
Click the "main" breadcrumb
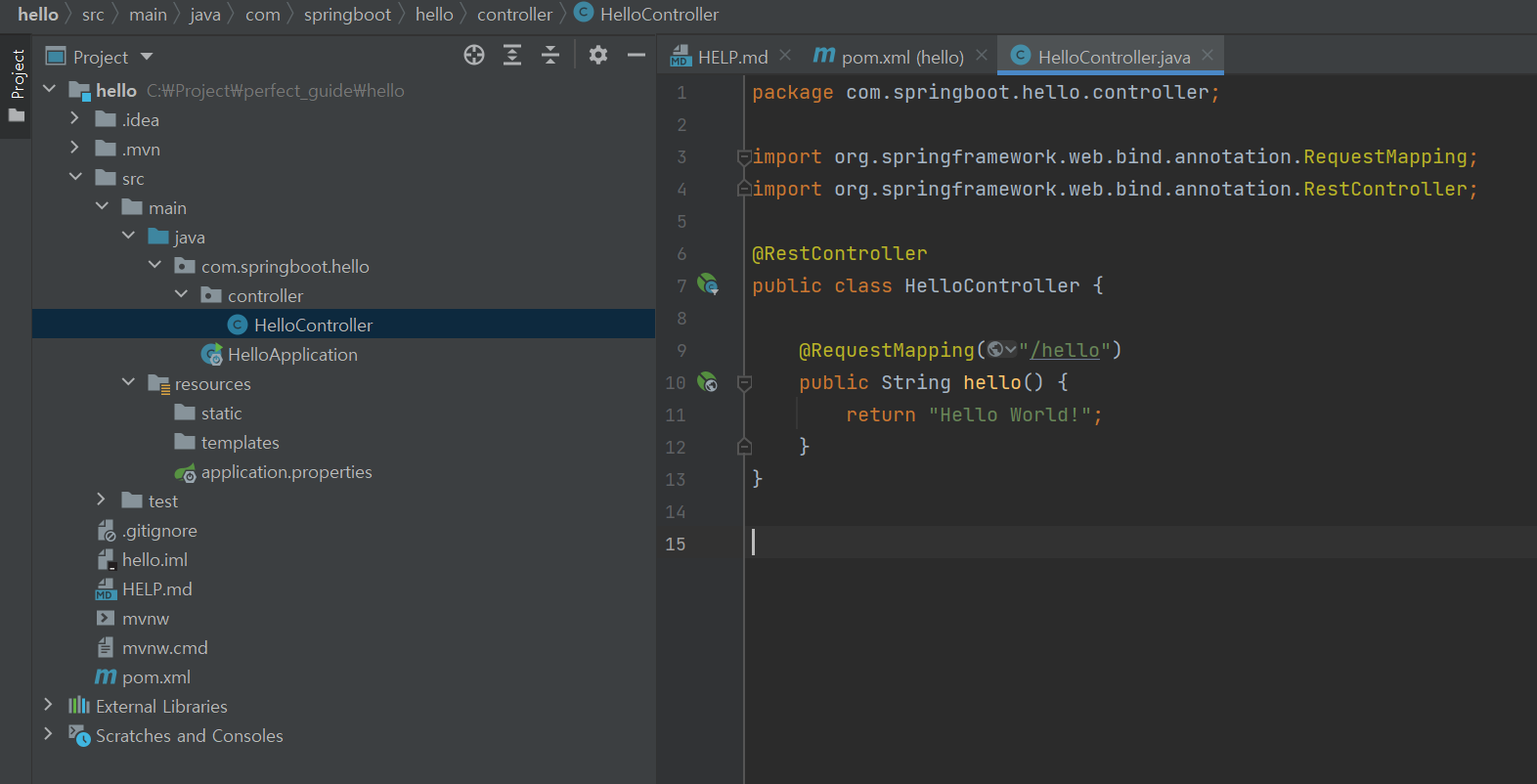coord(148,14)
